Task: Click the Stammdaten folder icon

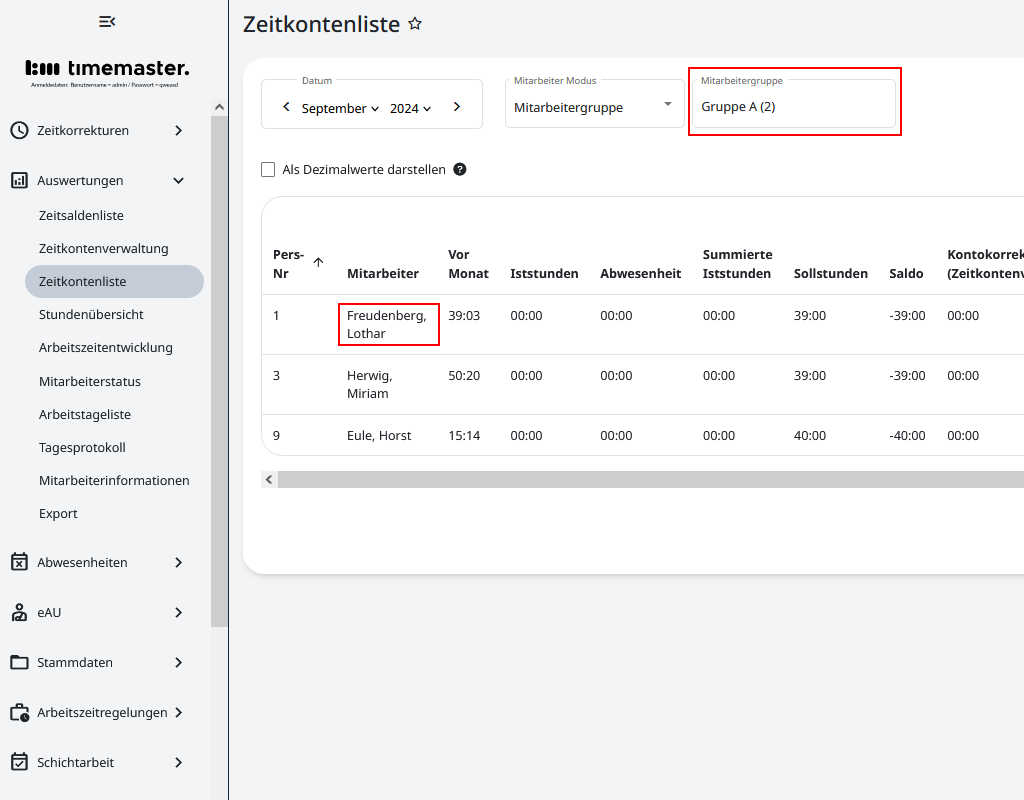Action: (x=19, y=662)
